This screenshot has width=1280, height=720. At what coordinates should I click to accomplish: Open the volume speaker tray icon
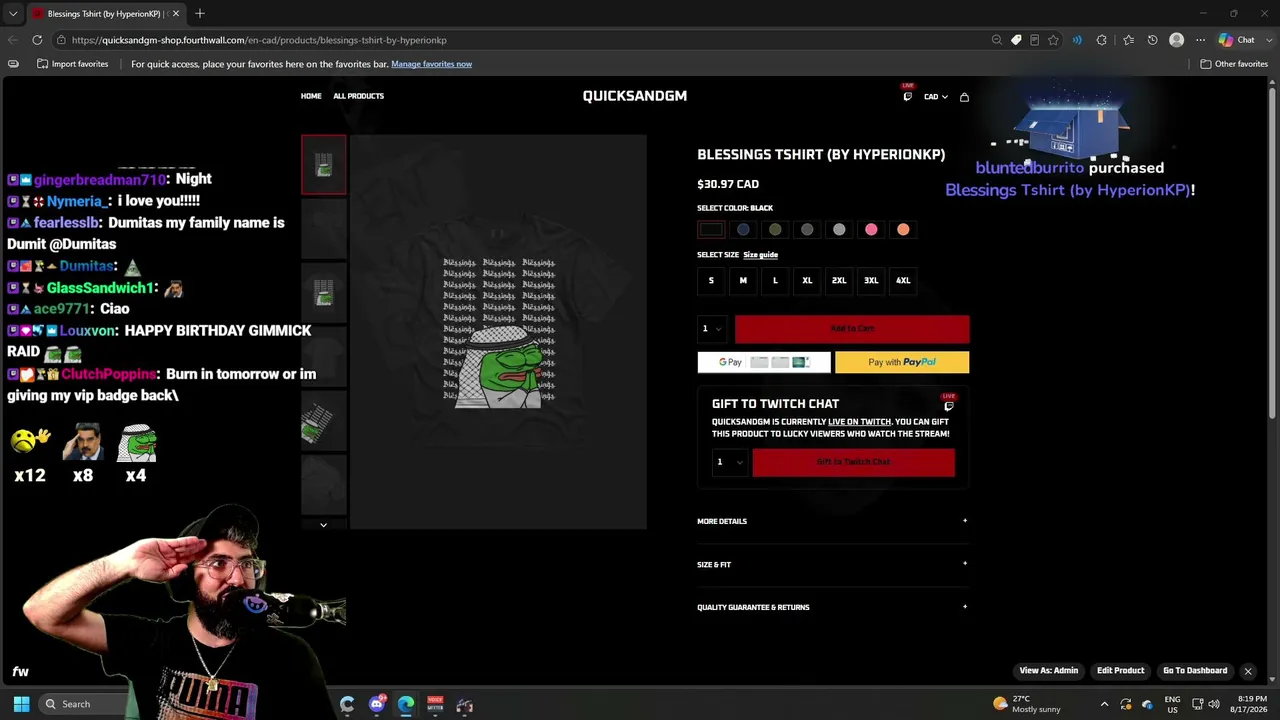pos(1214,704)
